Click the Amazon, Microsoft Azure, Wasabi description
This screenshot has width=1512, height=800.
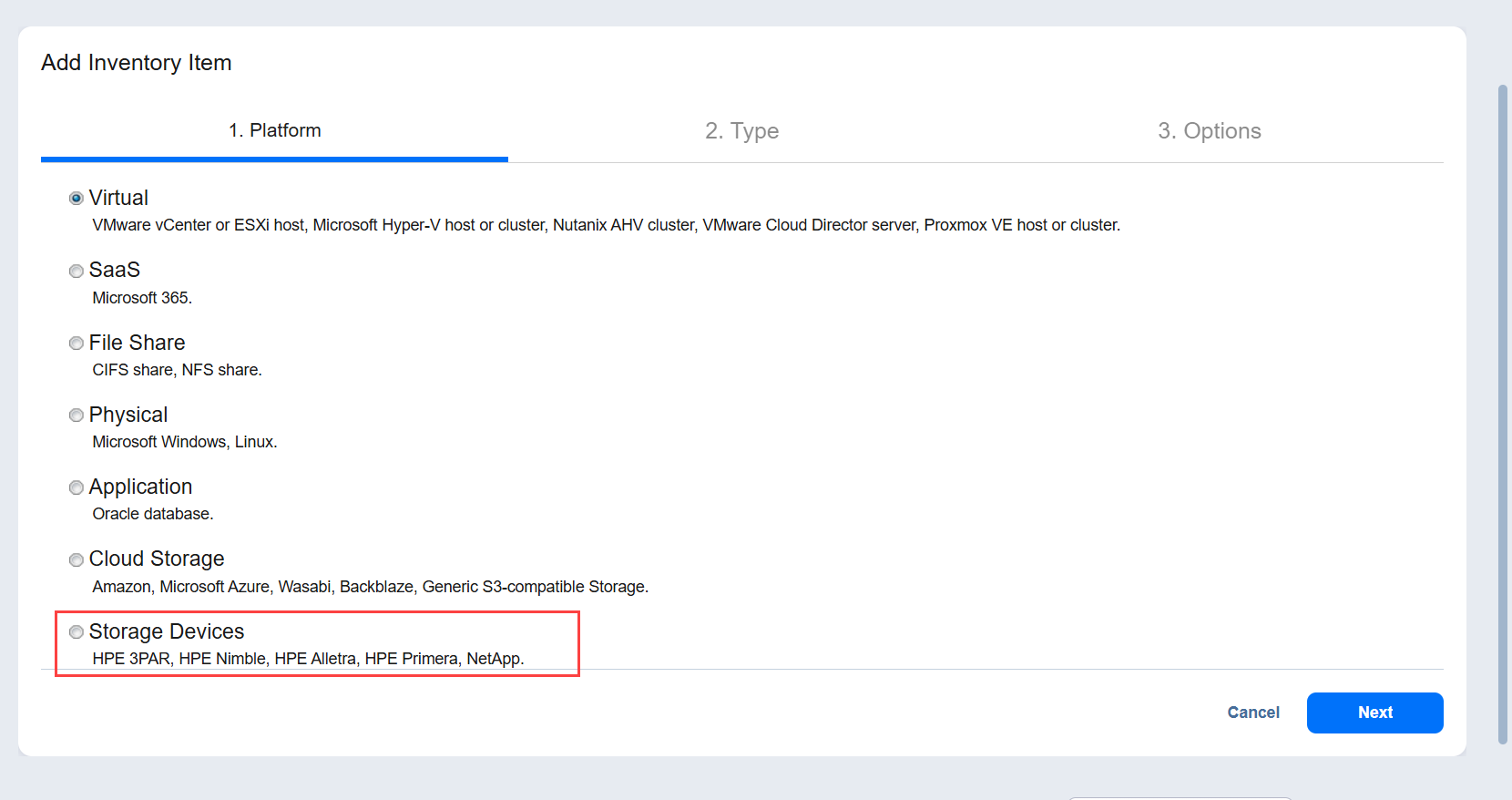[370, 587]
